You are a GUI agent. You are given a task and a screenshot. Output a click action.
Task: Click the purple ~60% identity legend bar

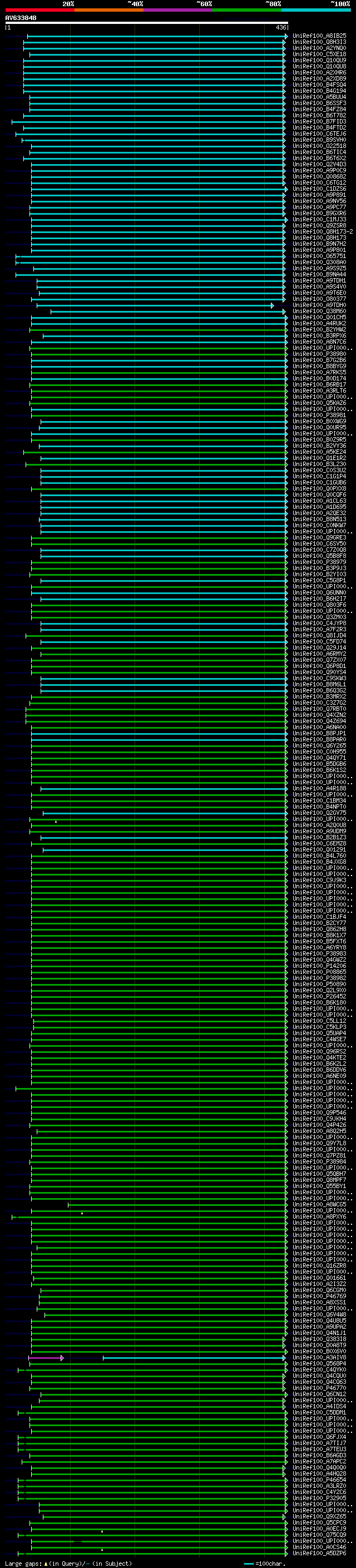pos(179,10)
